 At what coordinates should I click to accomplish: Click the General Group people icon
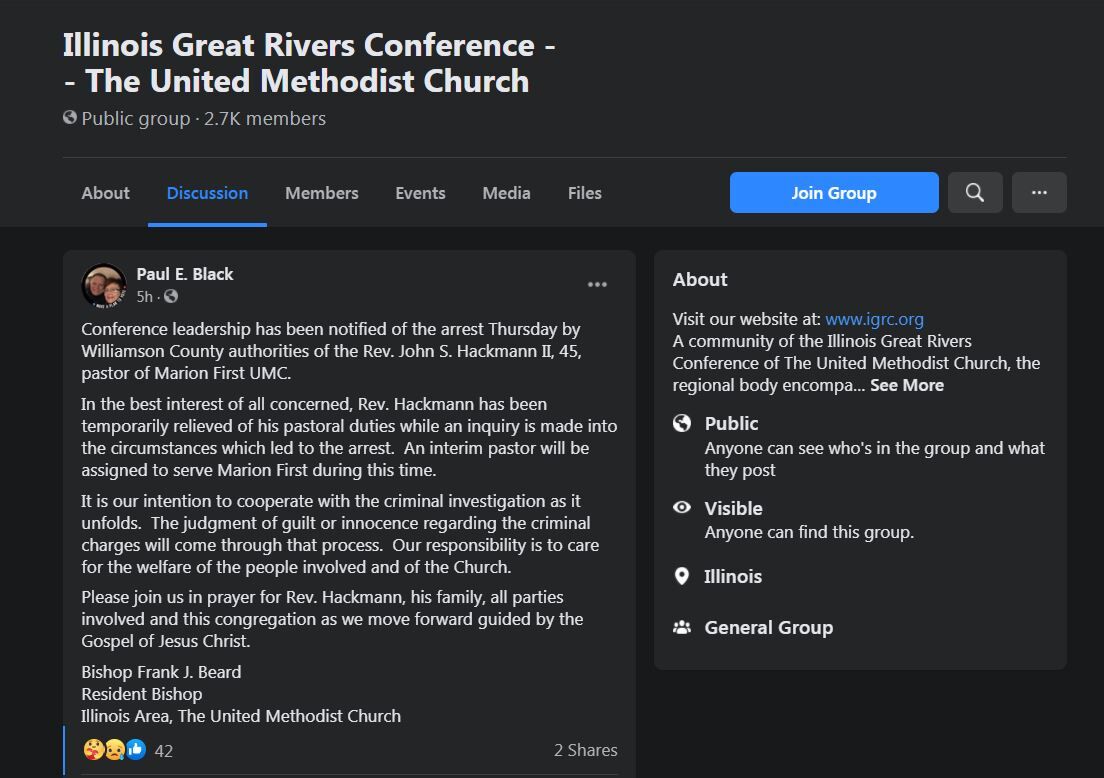(682, 628)
